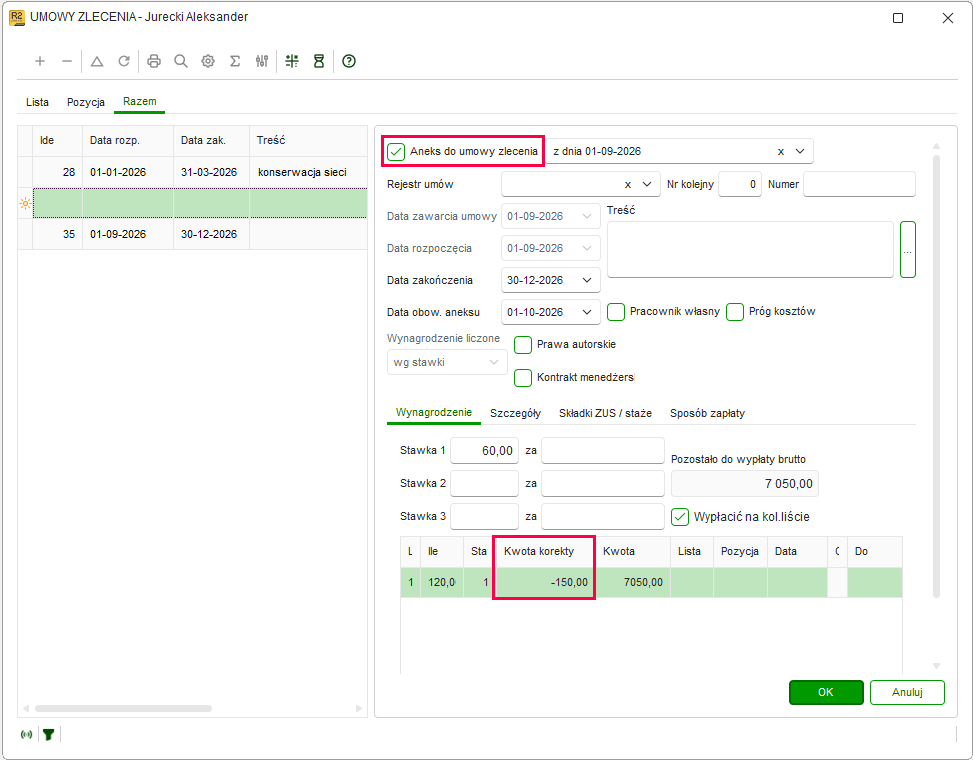This screenshot has height=760, width=973.
Task: Click the green hourglass toolbar icon
Action: [x=319, y=61]
